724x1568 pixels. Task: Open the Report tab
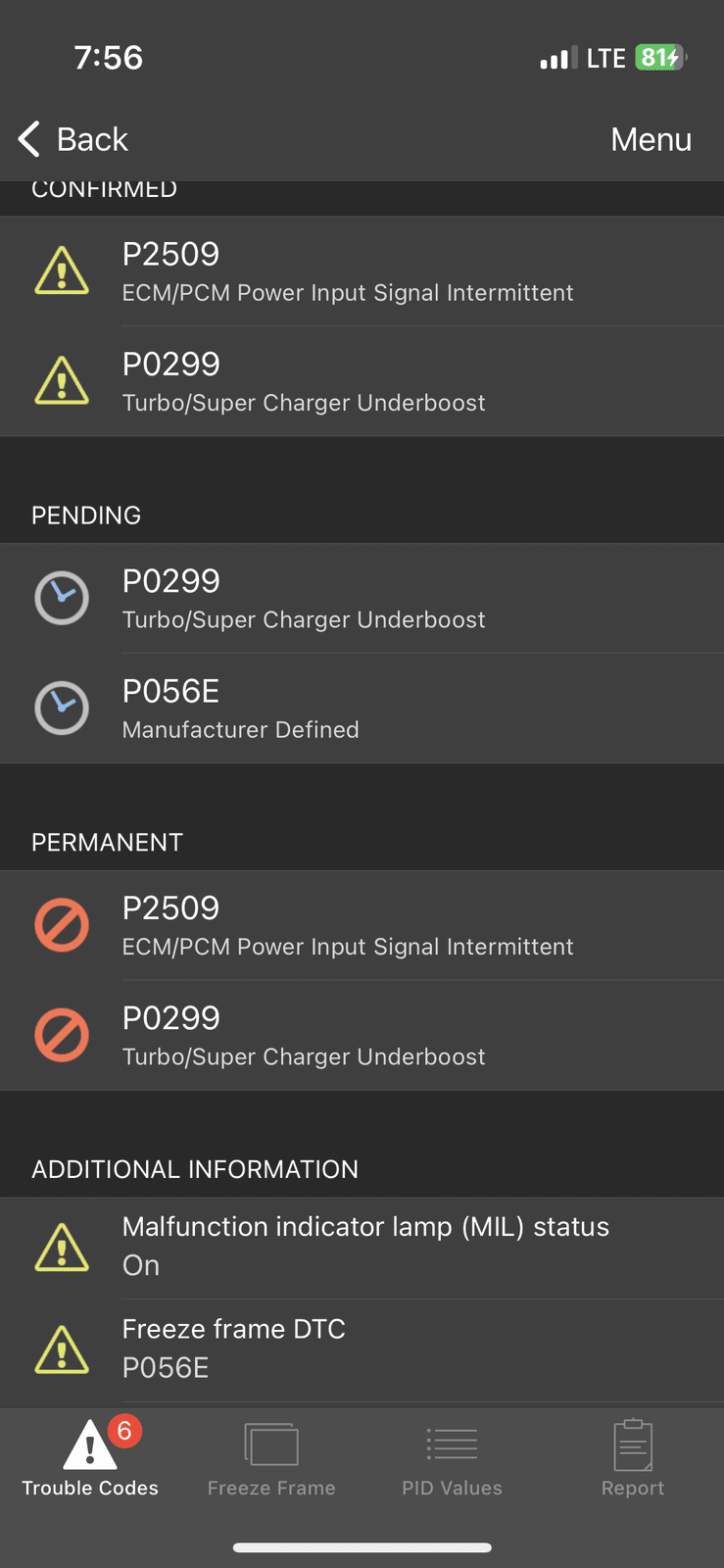click(633, 1459)
